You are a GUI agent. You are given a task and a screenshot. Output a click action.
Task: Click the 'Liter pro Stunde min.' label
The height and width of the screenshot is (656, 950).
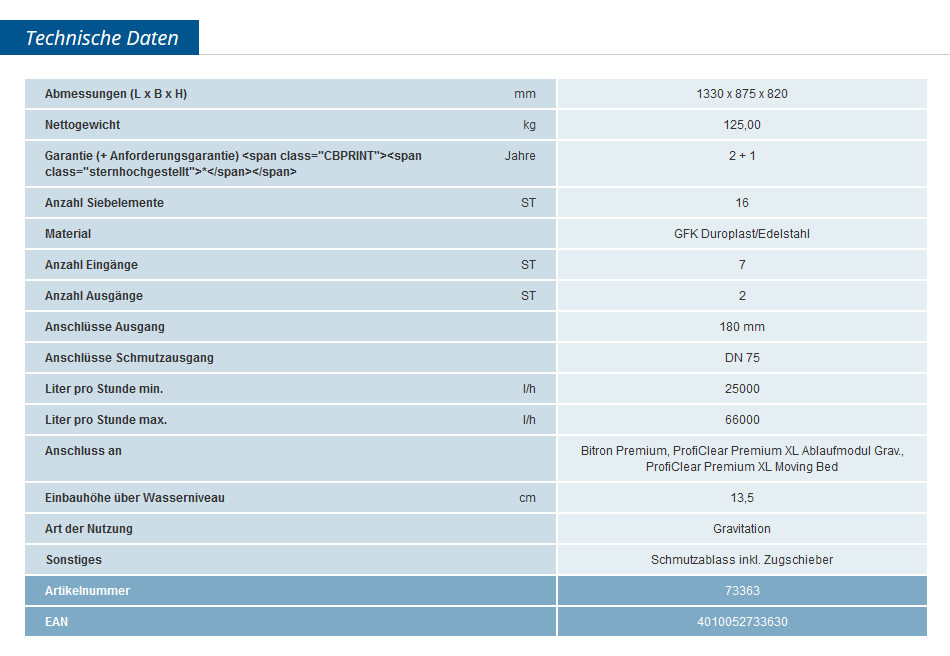click(x=104, y=389)
